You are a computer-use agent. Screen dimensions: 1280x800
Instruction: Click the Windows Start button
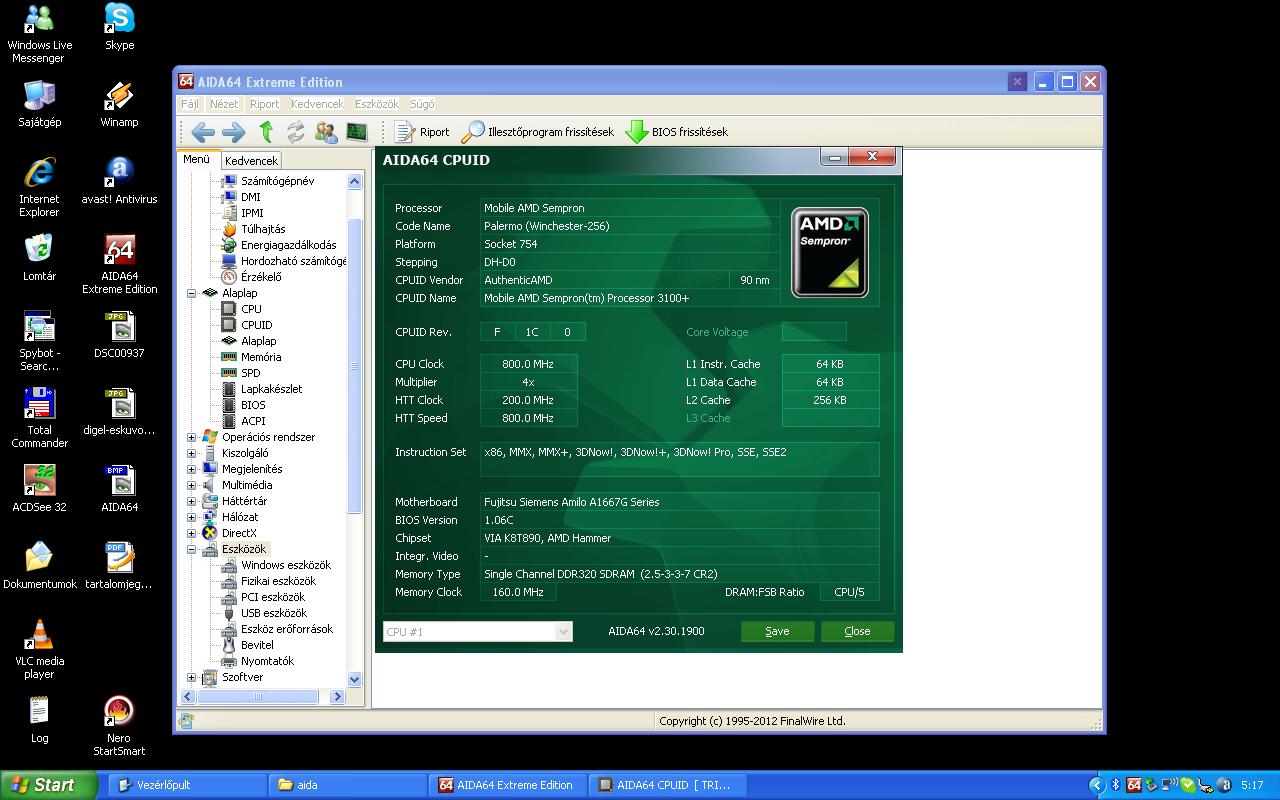[48, 785]
